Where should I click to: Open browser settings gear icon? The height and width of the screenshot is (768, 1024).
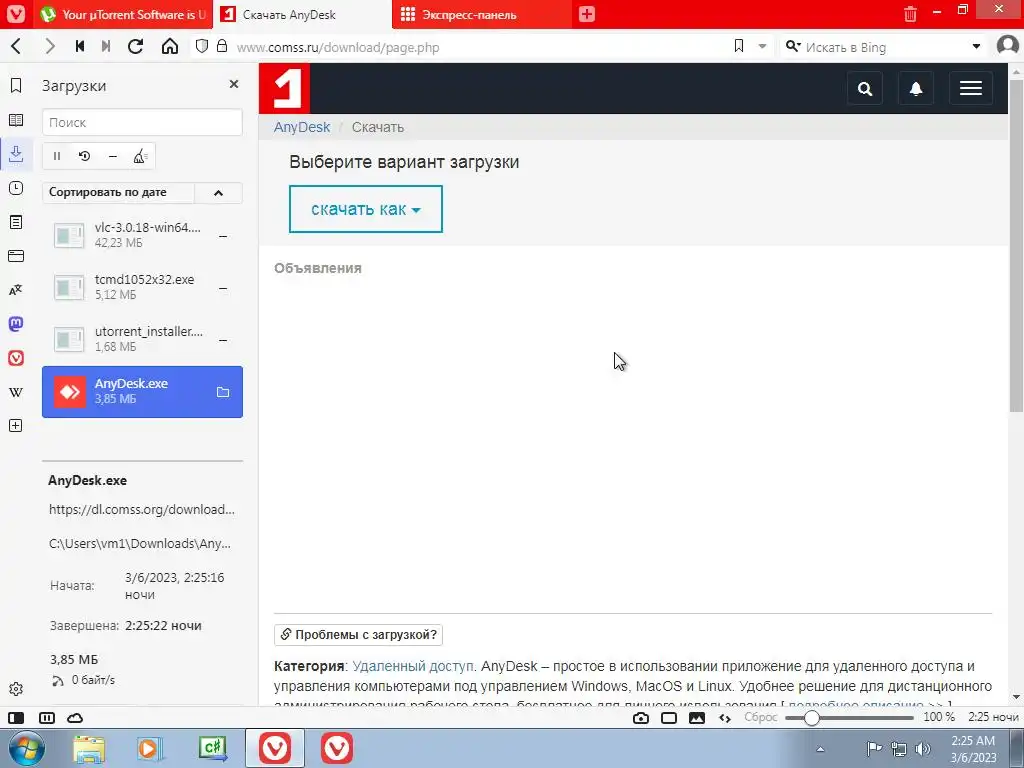click(16, 689)
